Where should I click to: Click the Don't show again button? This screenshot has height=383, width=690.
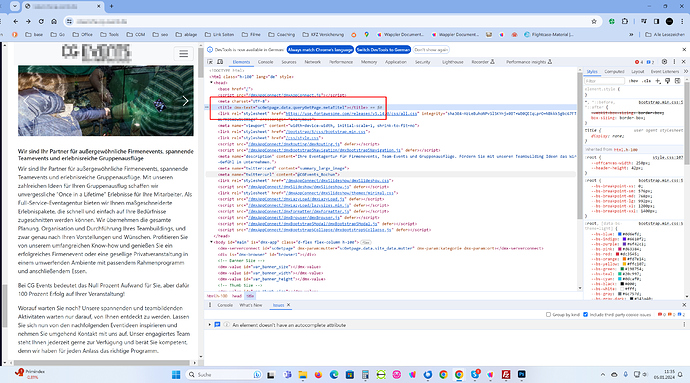tap(431, 50)
